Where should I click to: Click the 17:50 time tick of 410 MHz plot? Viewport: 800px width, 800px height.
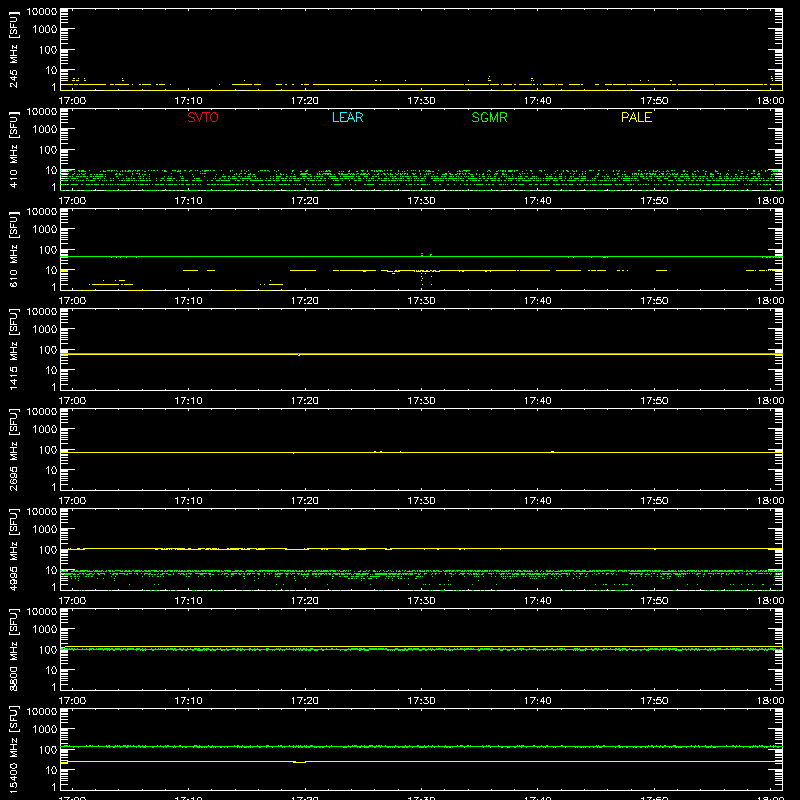pyautogui.click(x=654, y=201)
